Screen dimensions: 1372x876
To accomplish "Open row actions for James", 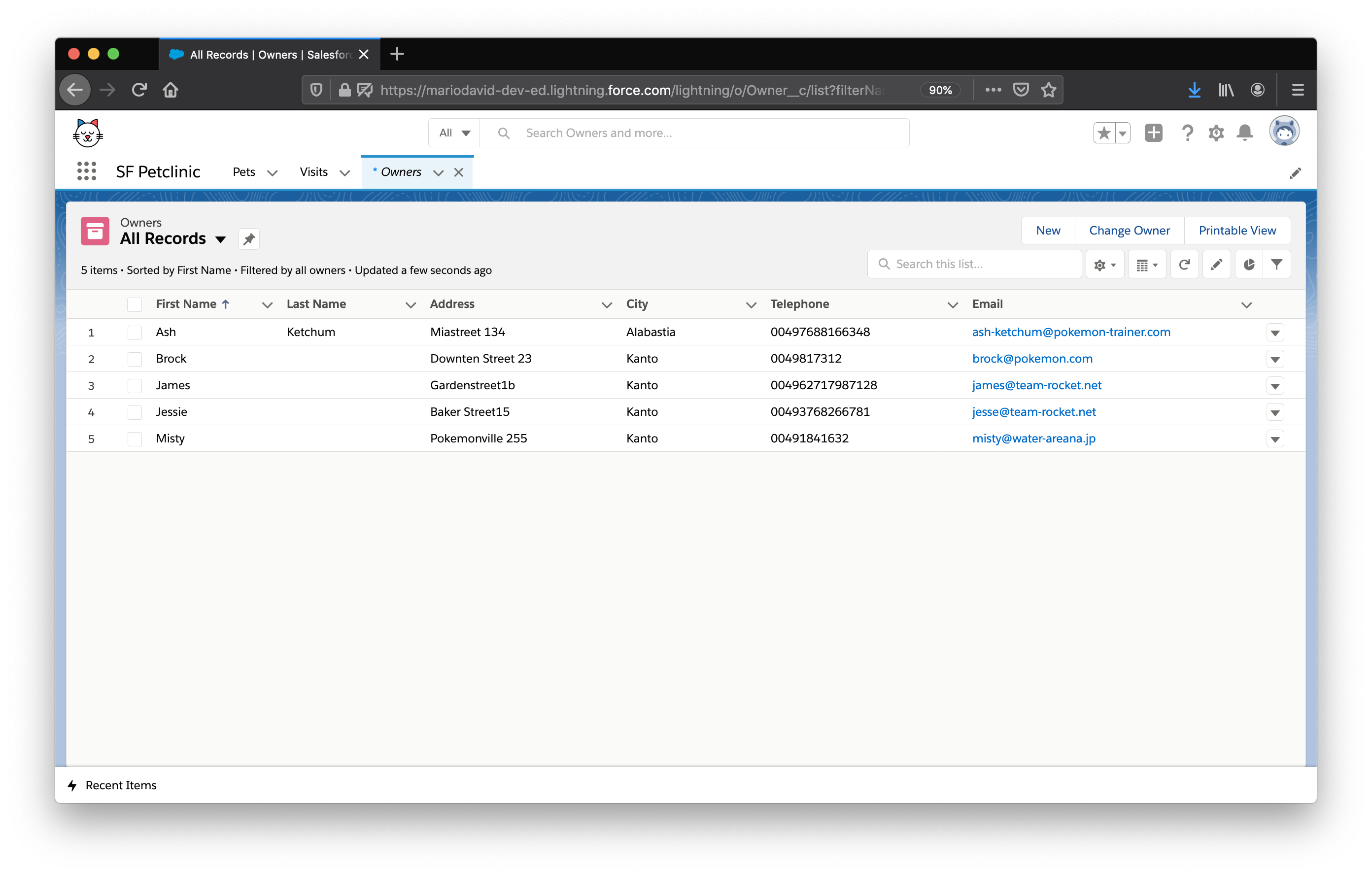I will [x=1274, y=386].
